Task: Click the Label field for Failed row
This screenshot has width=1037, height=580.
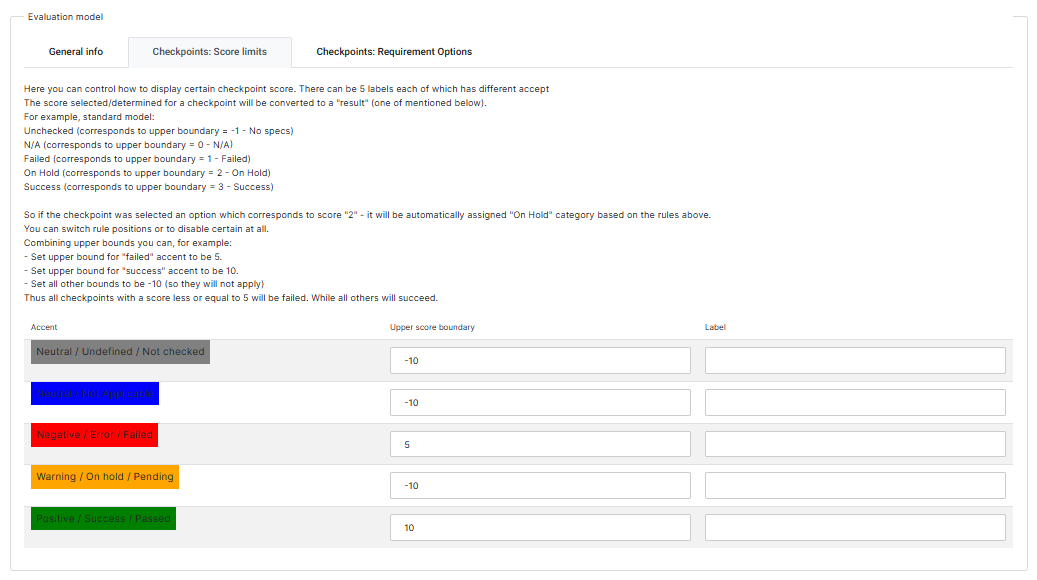Action: (855, 444)
